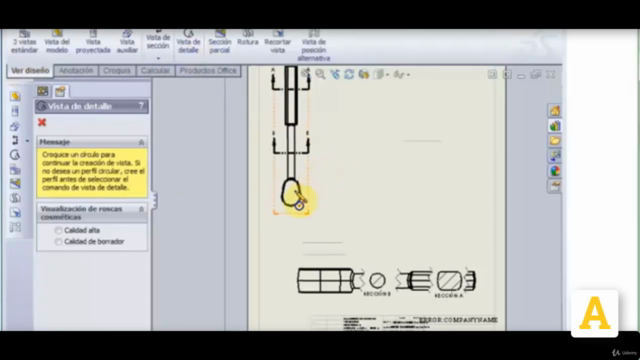The width and height of the screenshot is (640, 360).
Task: Choose Vista proyectada in the ribbon
Action: tap(93, 42)
